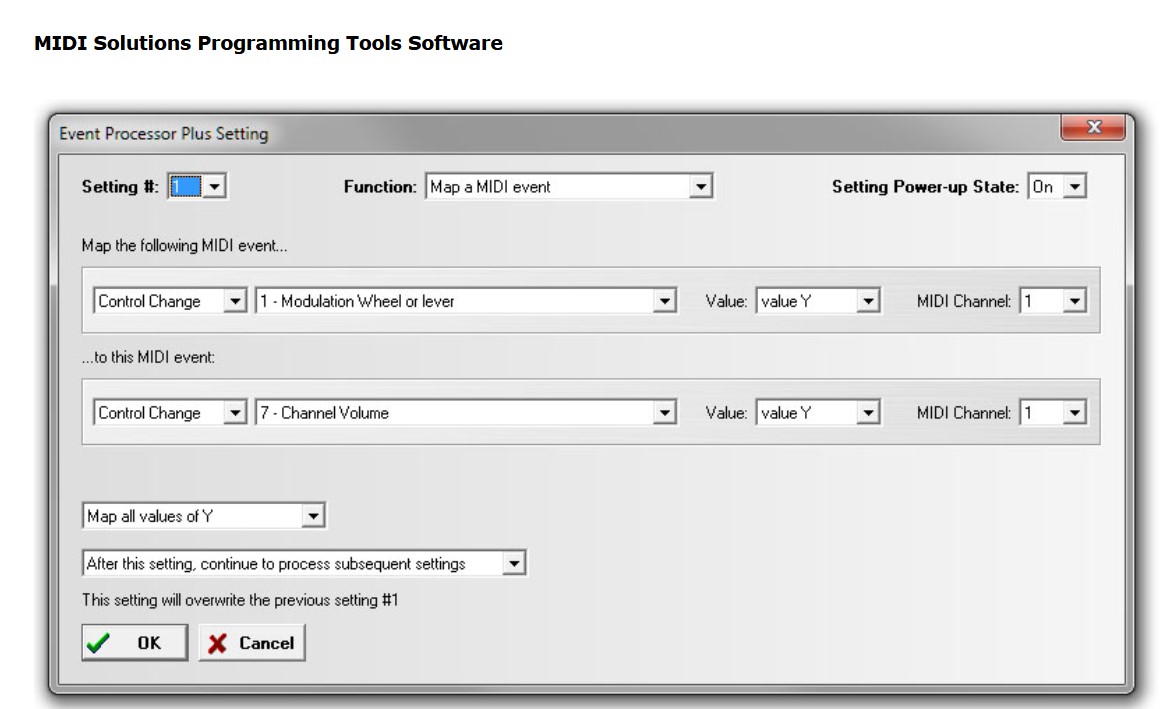Image resolution: width=1171 pixels, height=709 pixels.
Task: Click the Setting # label
Action: 120,187
